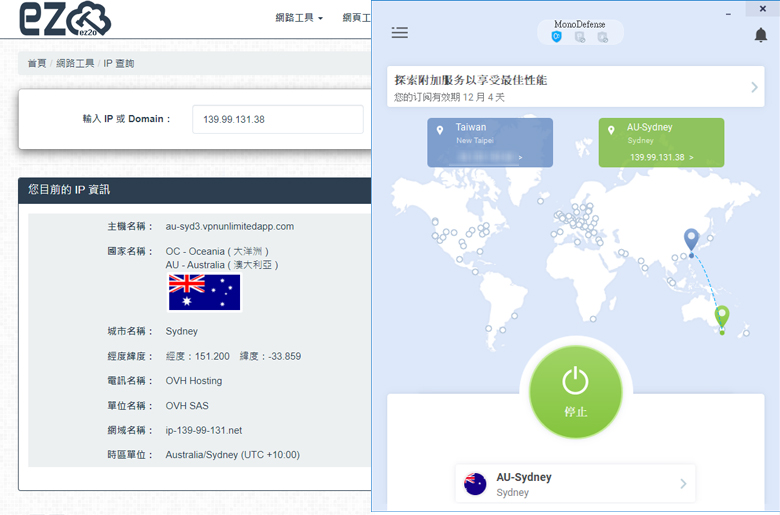Open the green AU-Sydney location card

click(661, 142)
